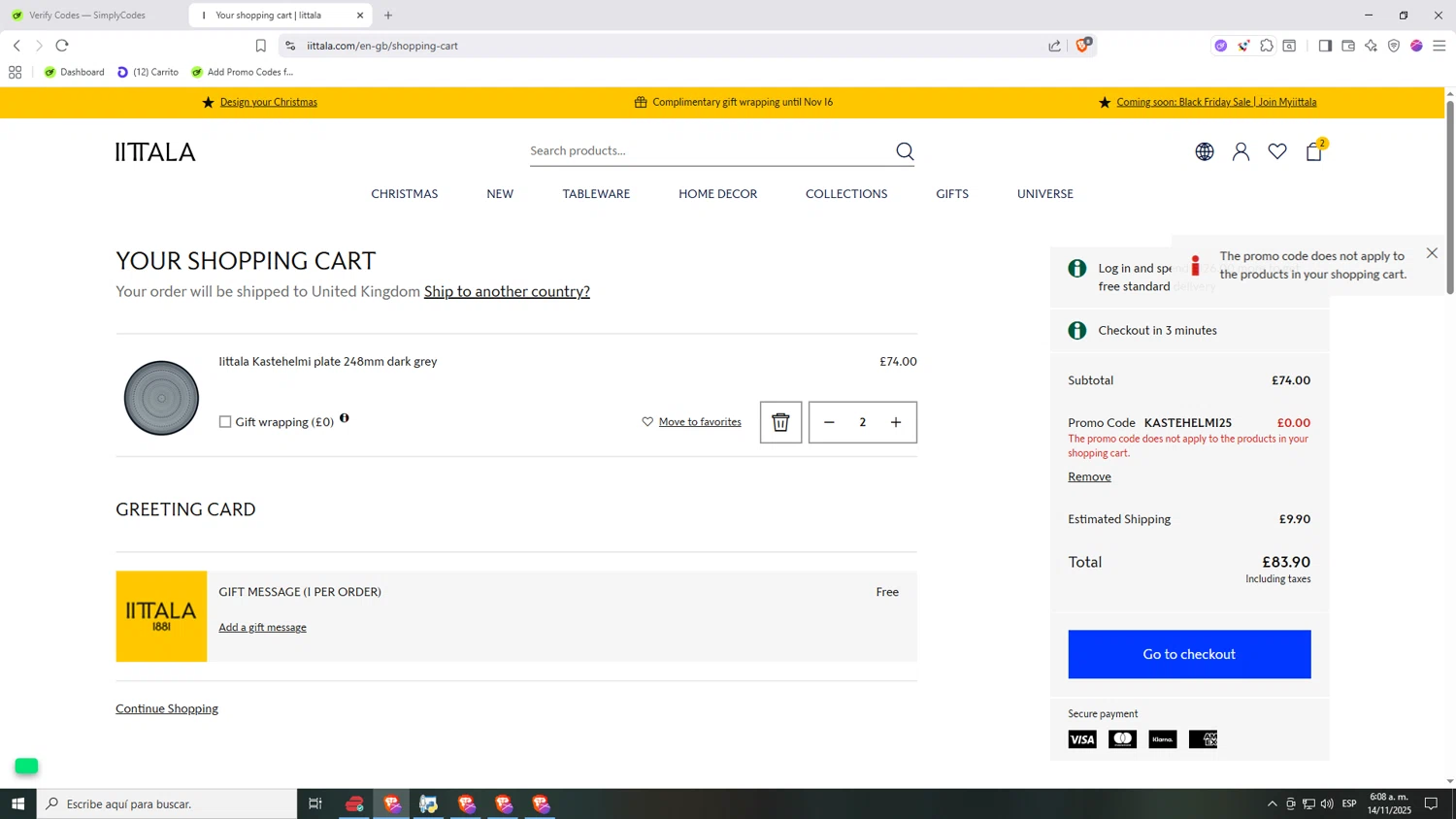Tick the Gift wrapping checkbox
The width and height of the screenshot is (1456, 819).
coord(225,422)
